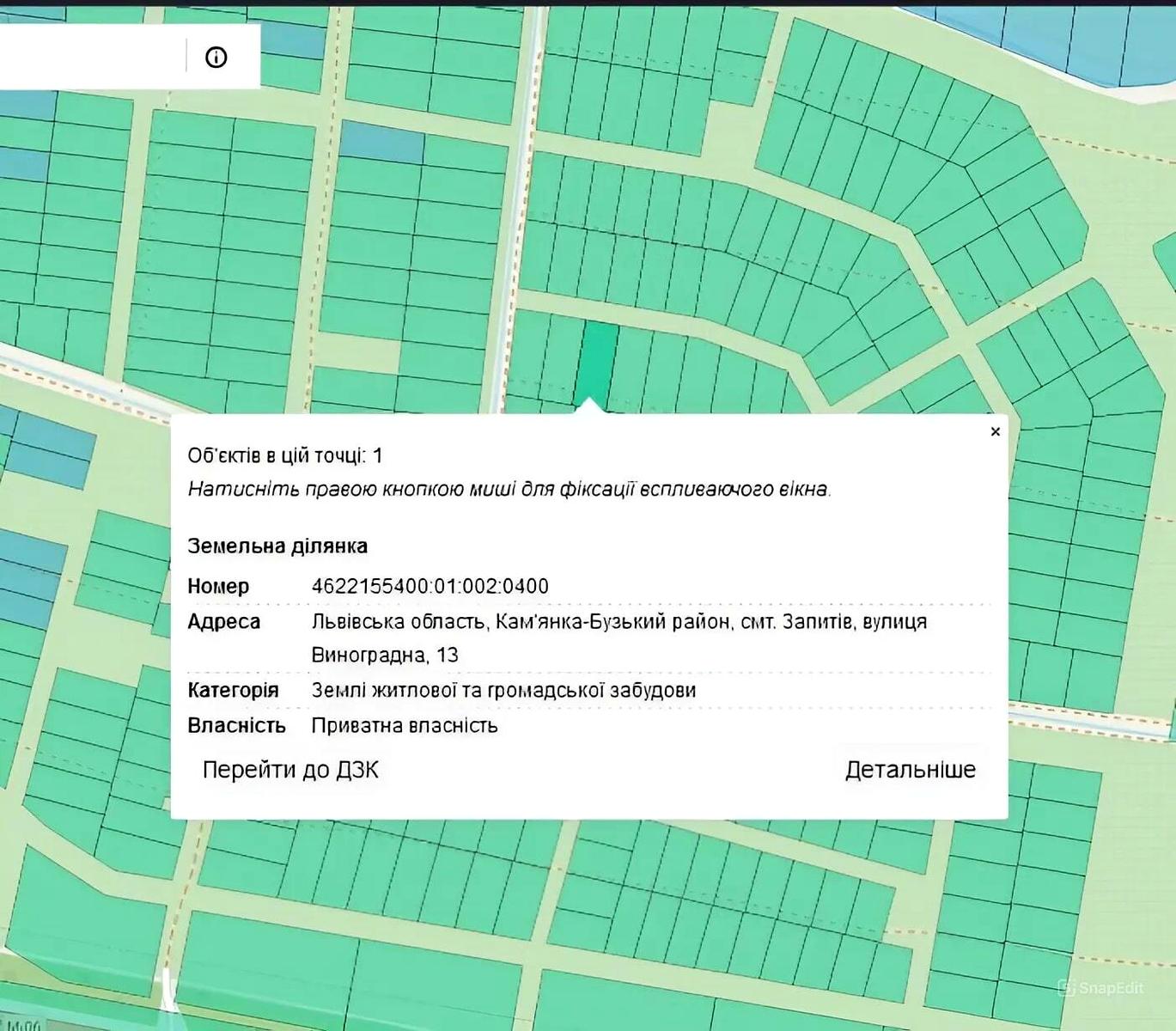This screenshot has height=1031, width=1176.
Task: Select the blue parcel left of the vertical road
Action: click(x=381, y=142)
